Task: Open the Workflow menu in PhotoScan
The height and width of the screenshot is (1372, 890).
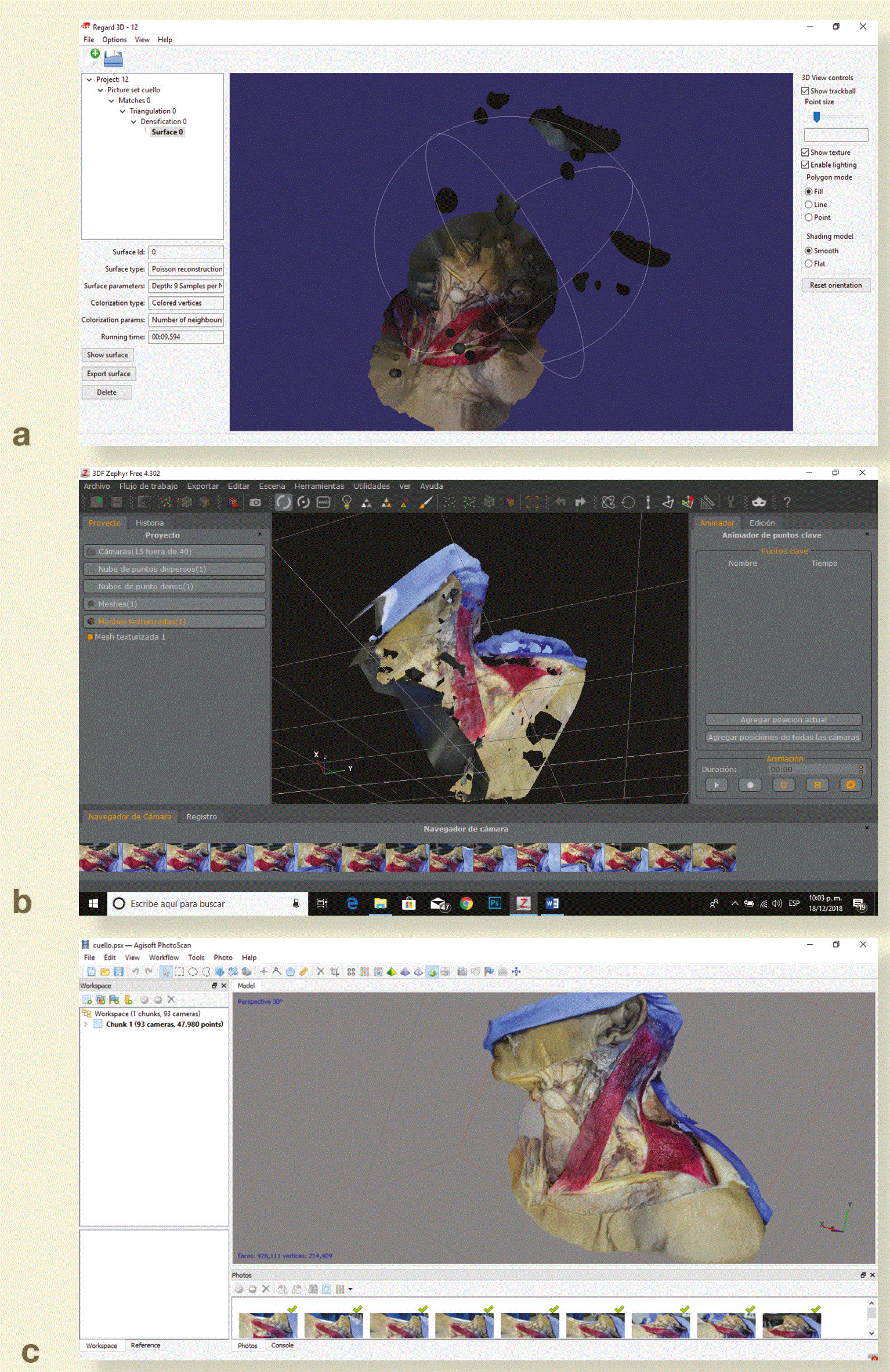Action: click(164, 958)
